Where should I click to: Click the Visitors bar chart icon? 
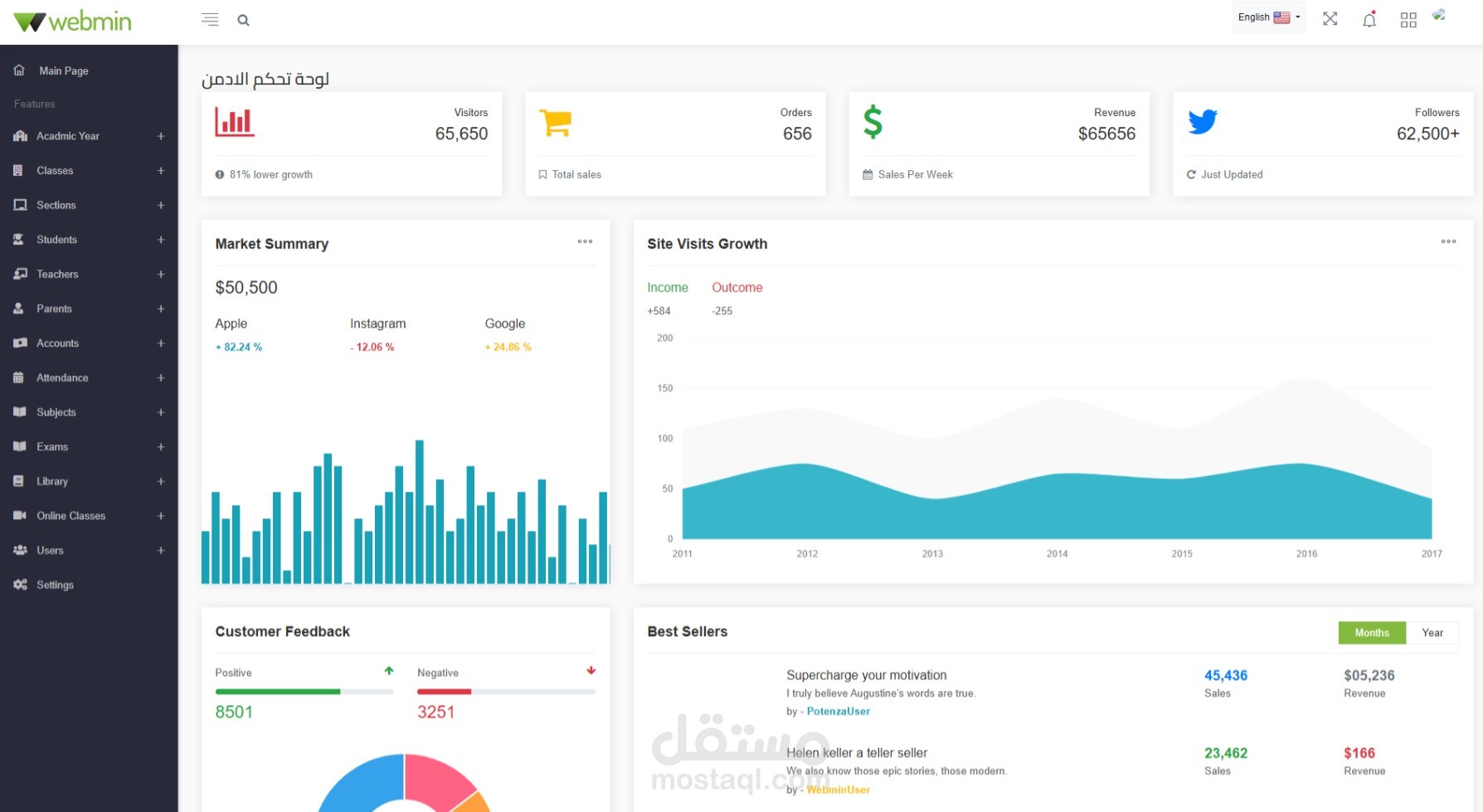coord(235,121)
